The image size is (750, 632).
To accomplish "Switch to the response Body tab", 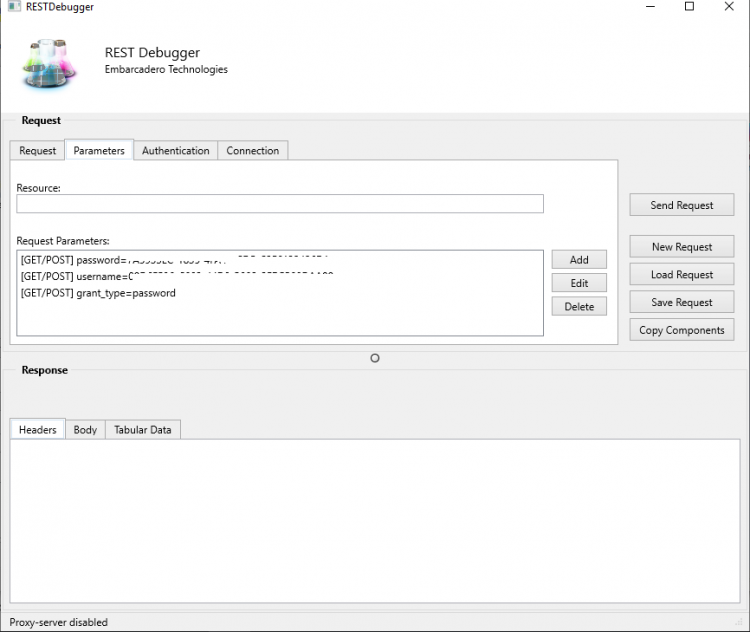I will pos(85,430).
